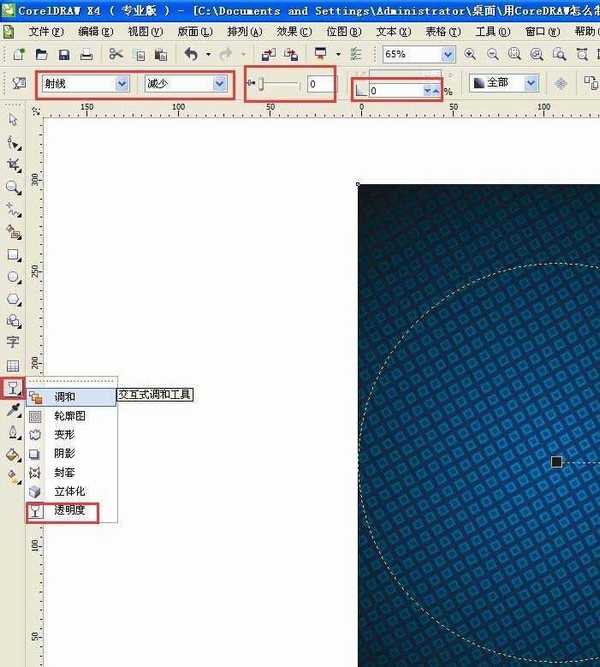600x667 pixels.
Task: Select the Pick tool arrow
Action: [13, 120]
